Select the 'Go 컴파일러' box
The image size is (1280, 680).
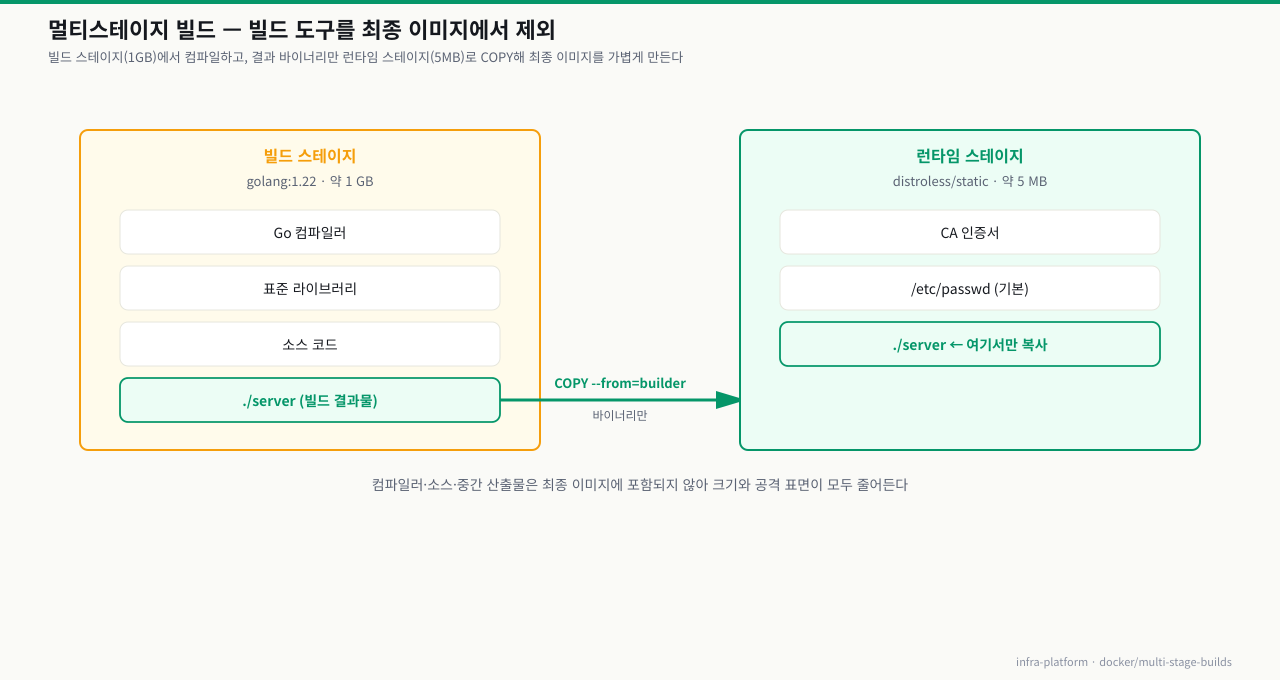click(x=310, y=232)
